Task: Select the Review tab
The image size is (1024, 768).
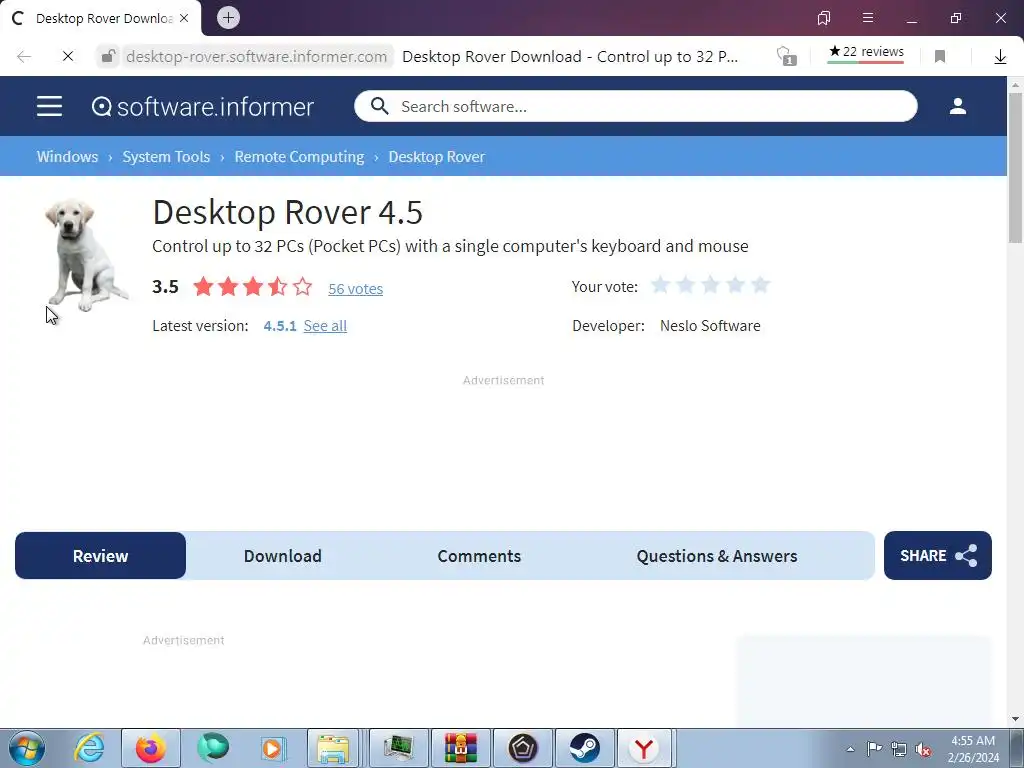Action: [101, 556]
